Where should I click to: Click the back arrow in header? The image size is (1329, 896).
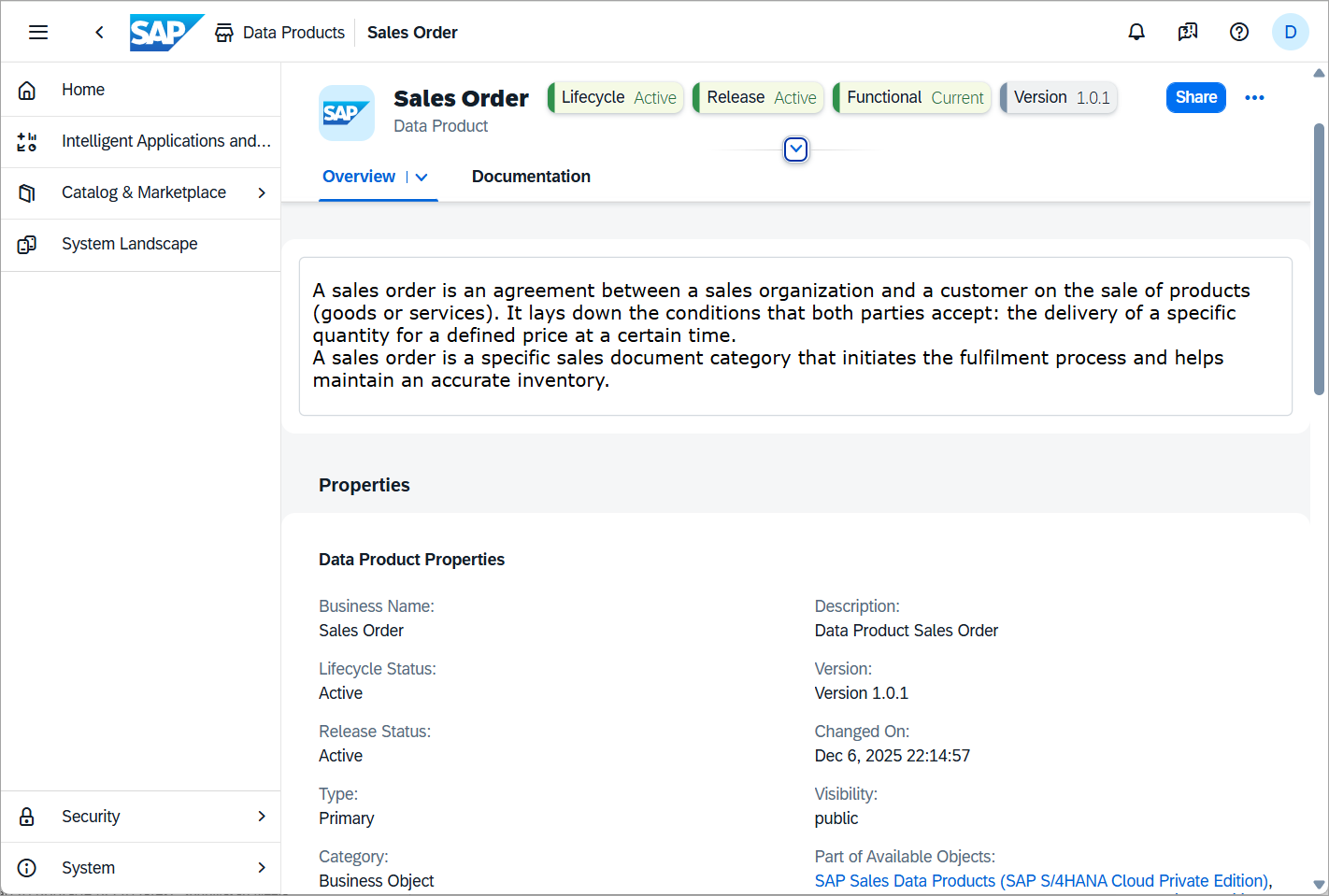pyautogui.click(x=99, y=33)
